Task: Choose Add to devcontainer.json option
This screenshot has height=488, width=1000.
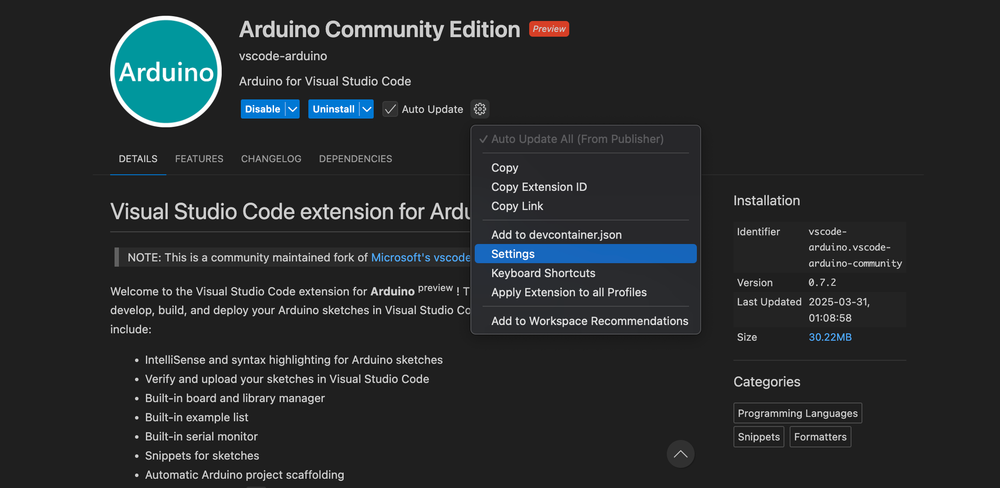Action: (556, 235)
